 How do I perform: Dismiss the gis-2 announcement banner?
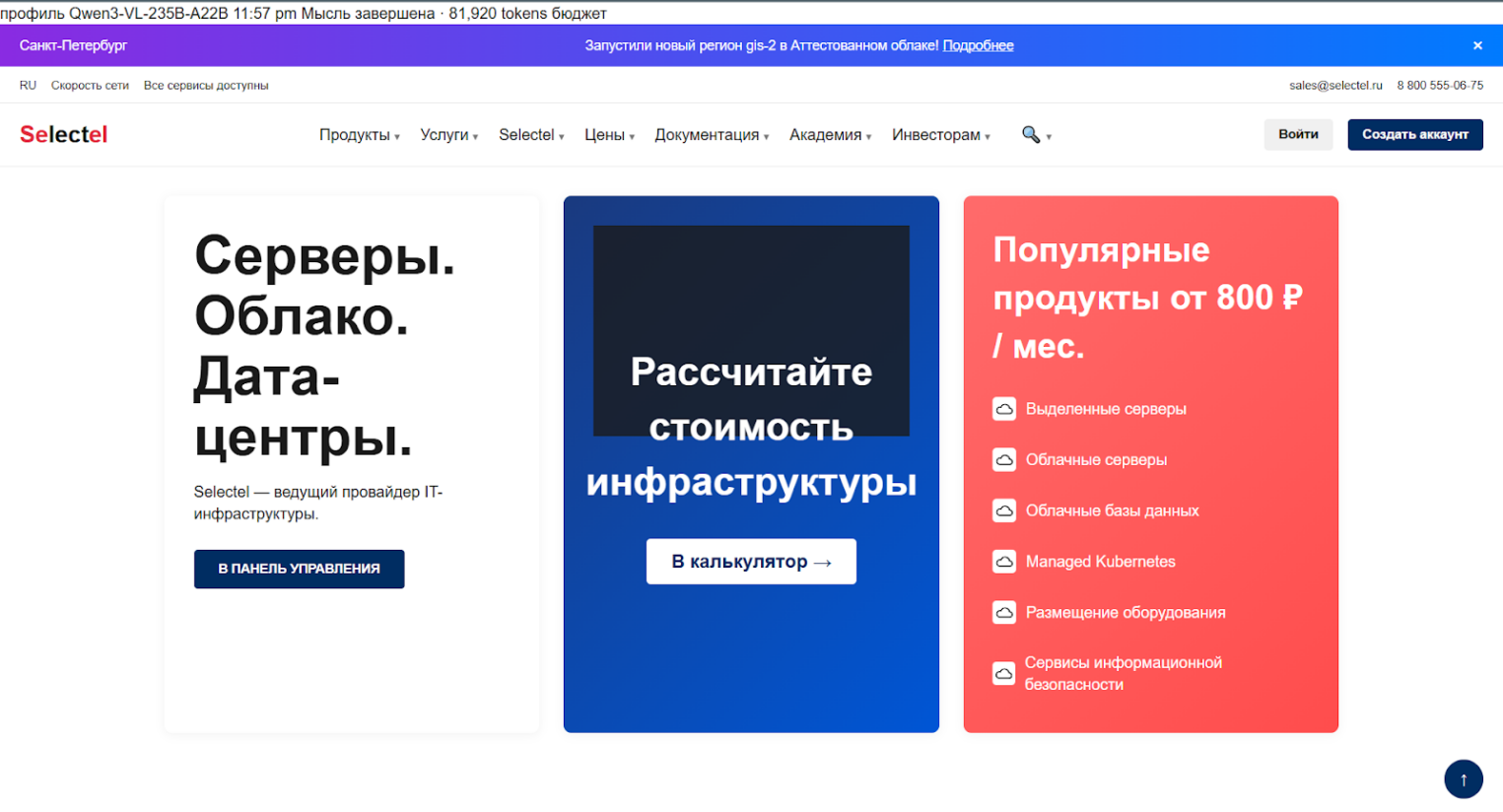click(1476, 44)
